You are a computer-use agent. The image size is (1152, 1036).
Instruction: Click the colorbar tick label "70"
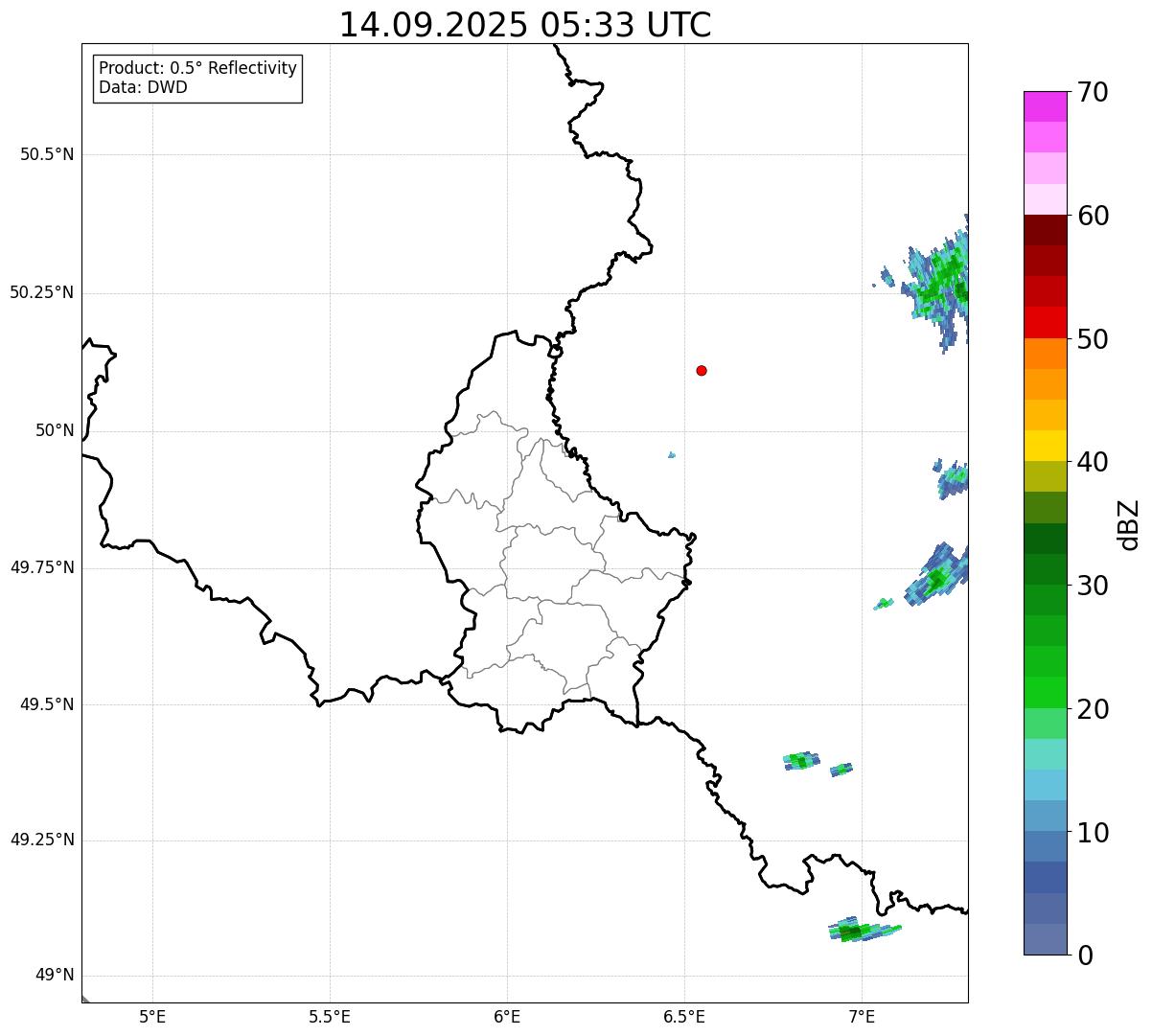point(1093,92)
